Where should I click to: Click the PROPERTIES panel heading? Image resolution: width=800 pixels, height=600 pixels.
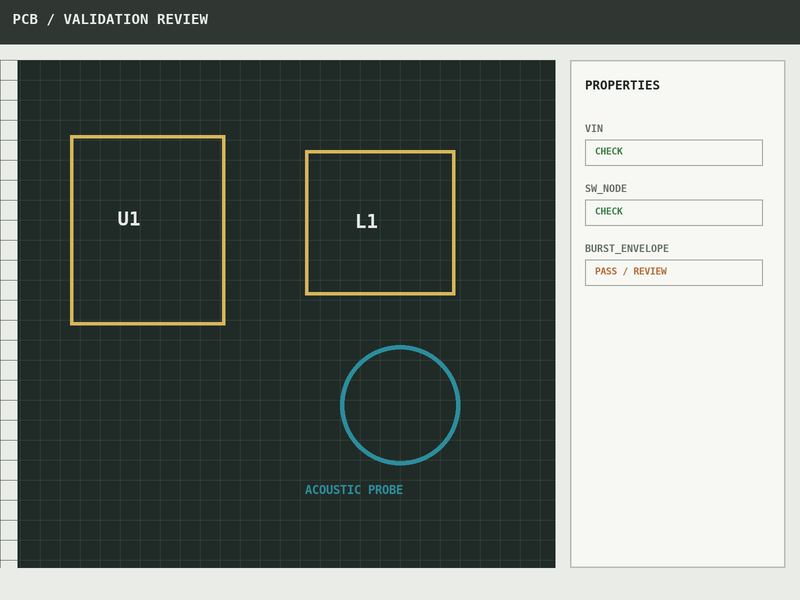[622, 85]
